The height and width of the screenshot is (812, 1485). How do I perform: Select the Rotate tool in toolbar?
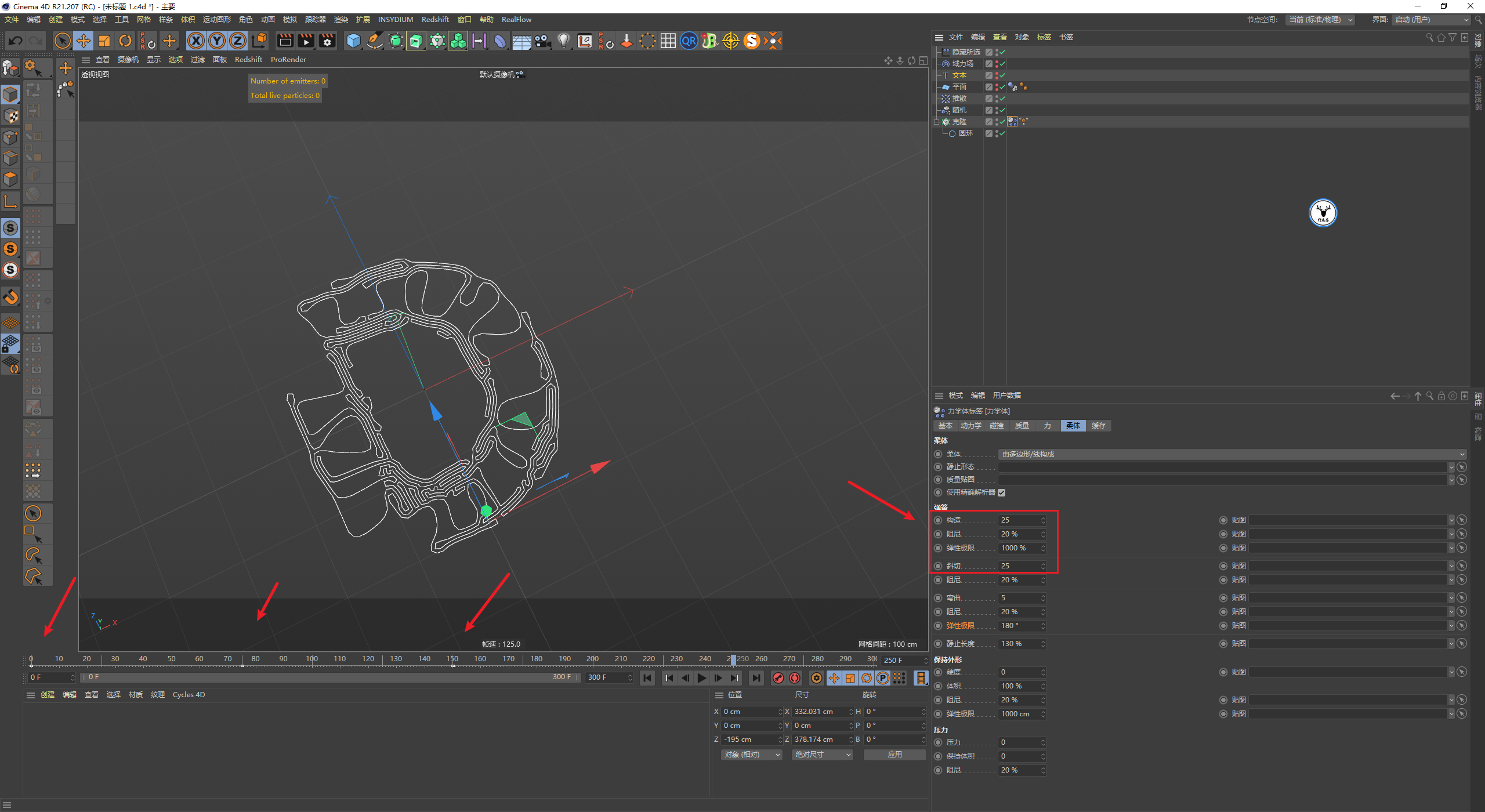point(125,41)
